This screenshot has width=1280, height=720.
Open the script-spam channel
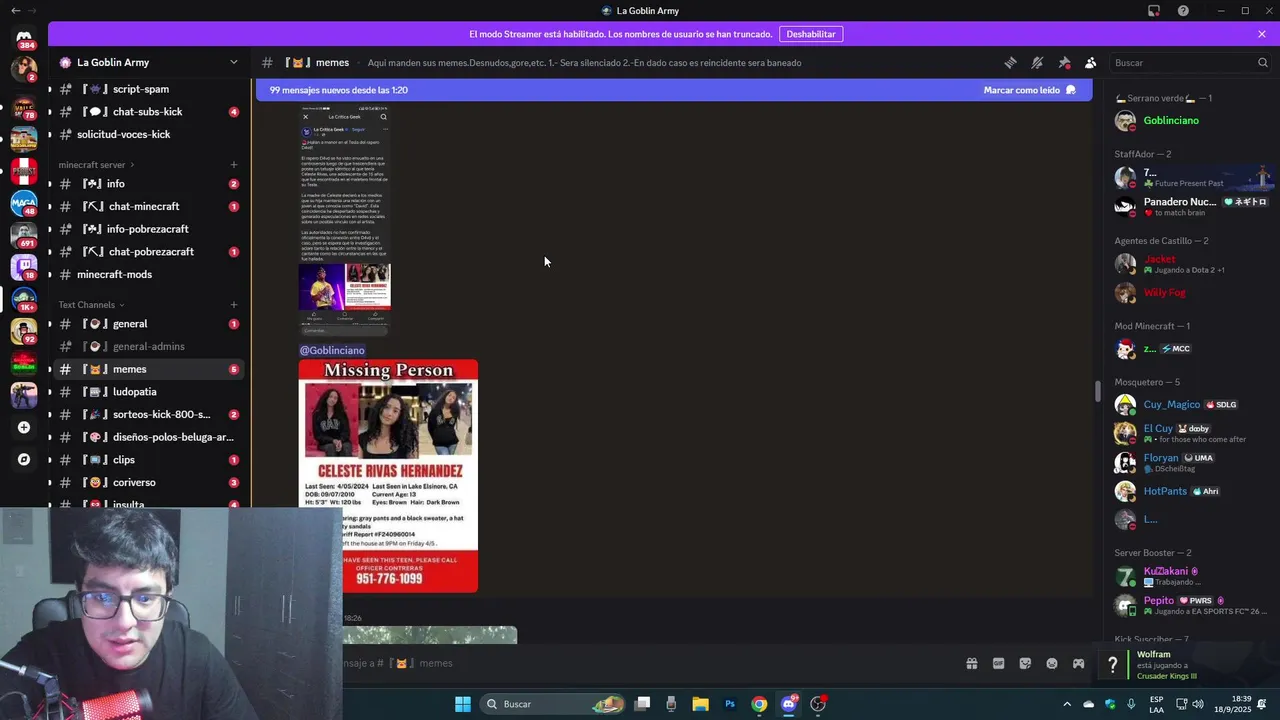tap(149, 89)
